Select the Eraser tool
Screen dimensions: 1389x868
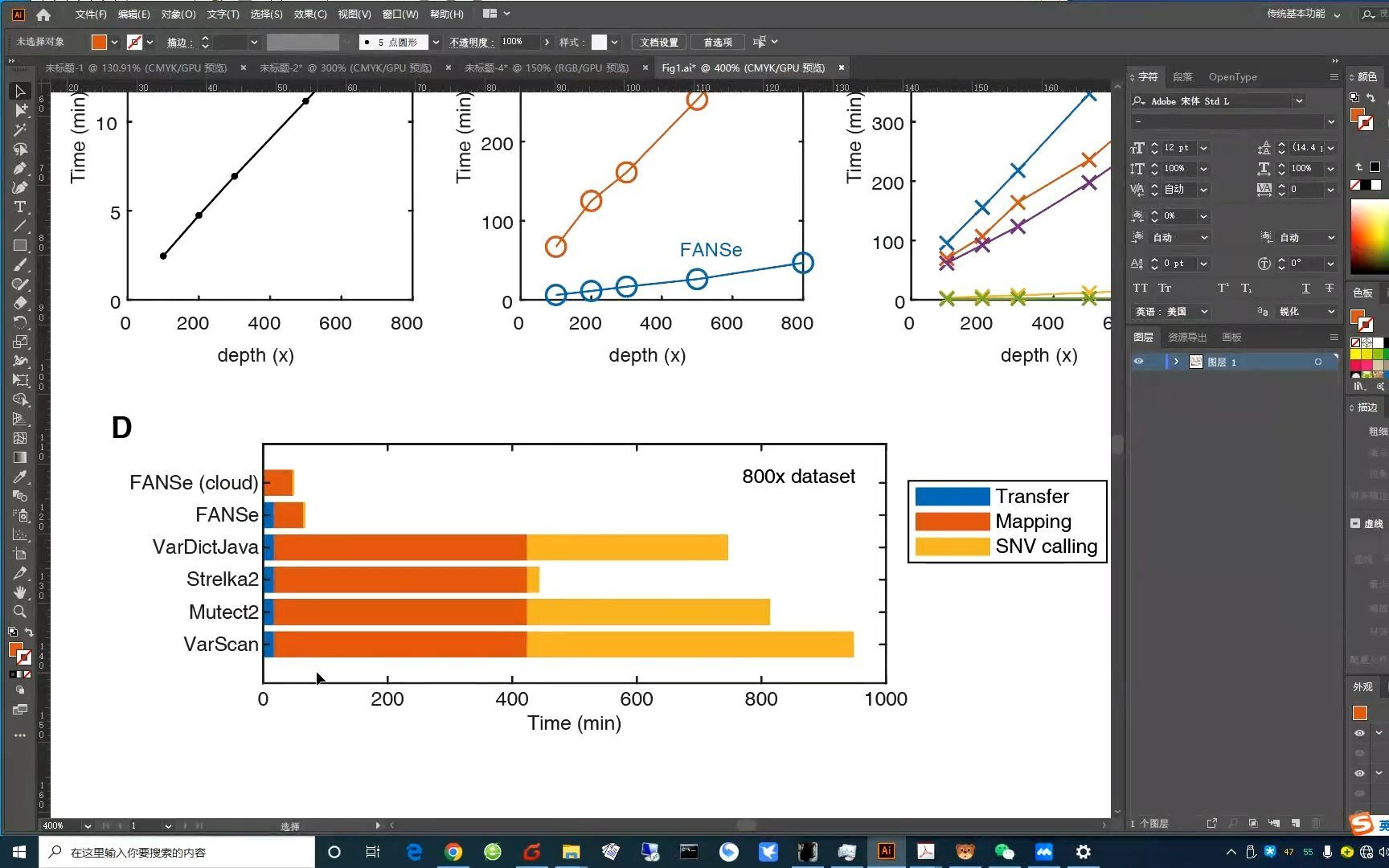tap(20, 303)
